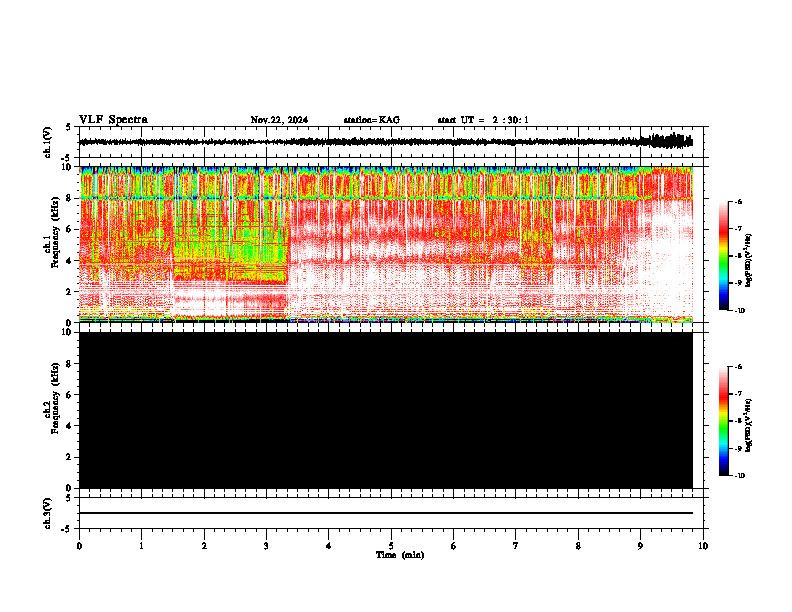Click the "VLF Spectra" title text

[114, 120]
